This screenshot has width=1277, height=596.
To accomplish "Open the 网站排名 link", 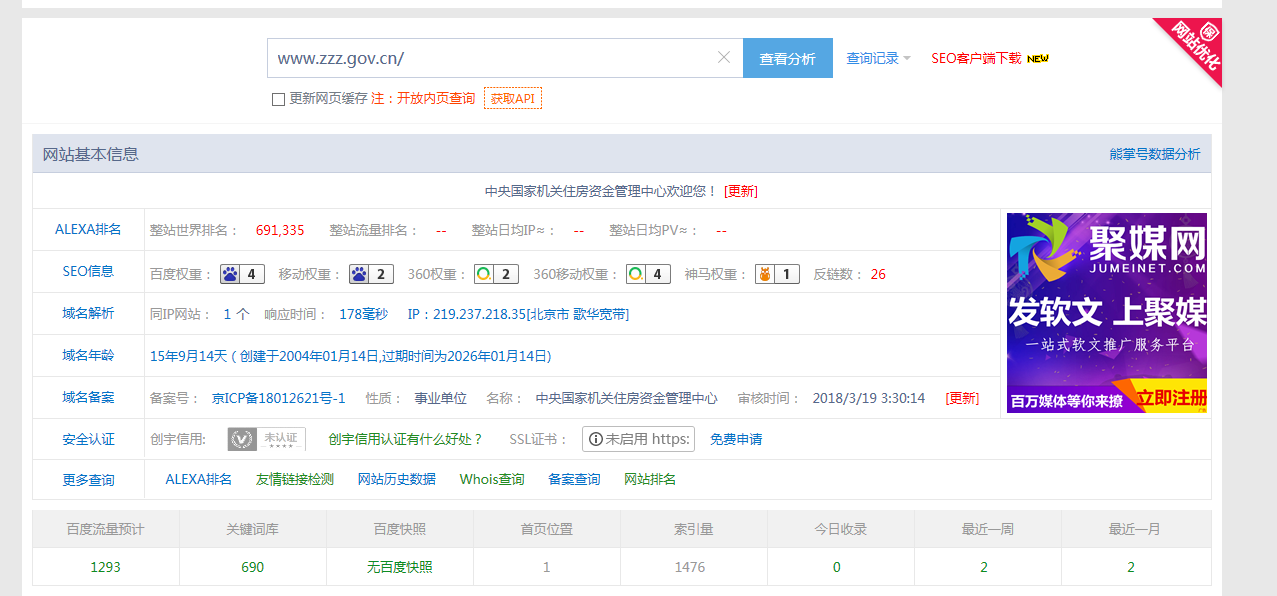I will pyautogui.click(x=650, y=479).
